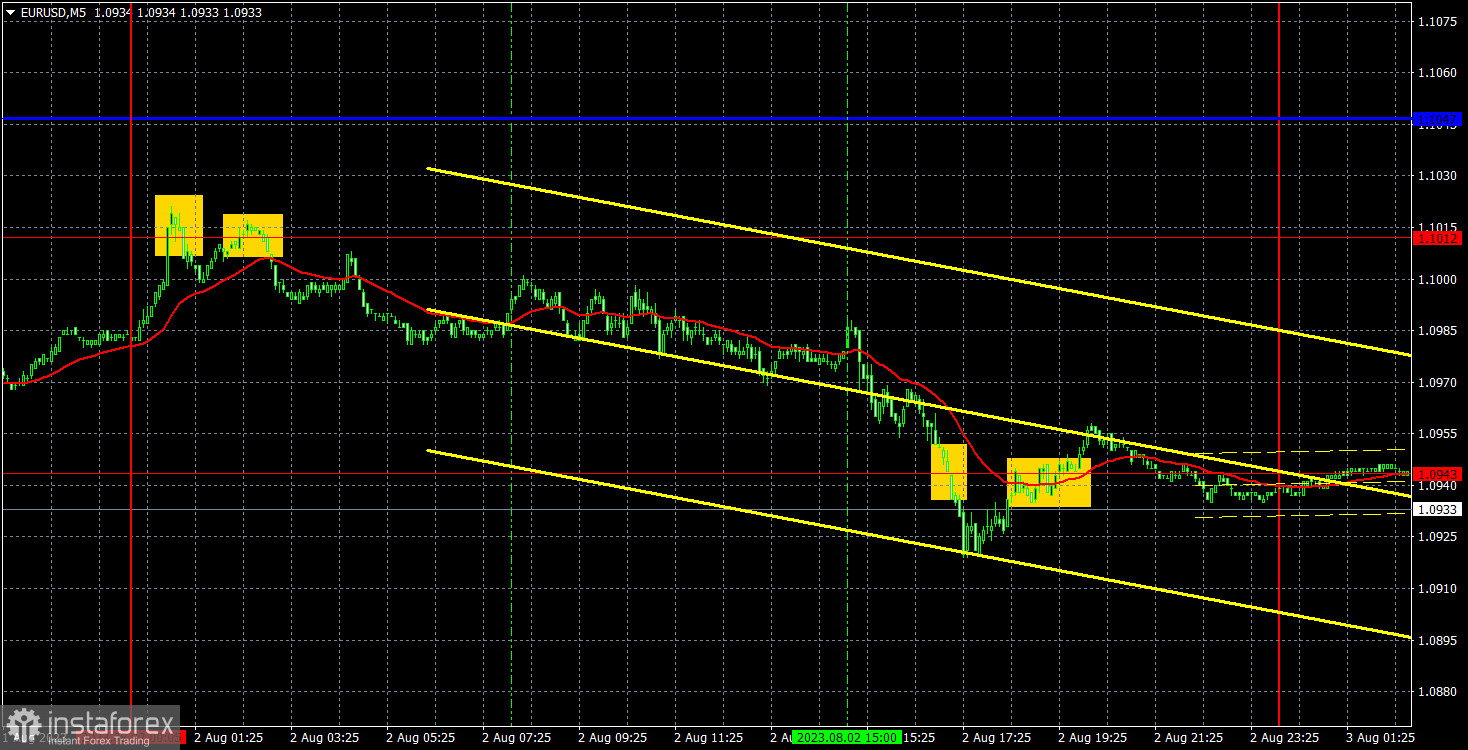Click the 2 Aug 03:25 time label
1468x750 pixels.
pyautogui.click(x=325, y=737)
